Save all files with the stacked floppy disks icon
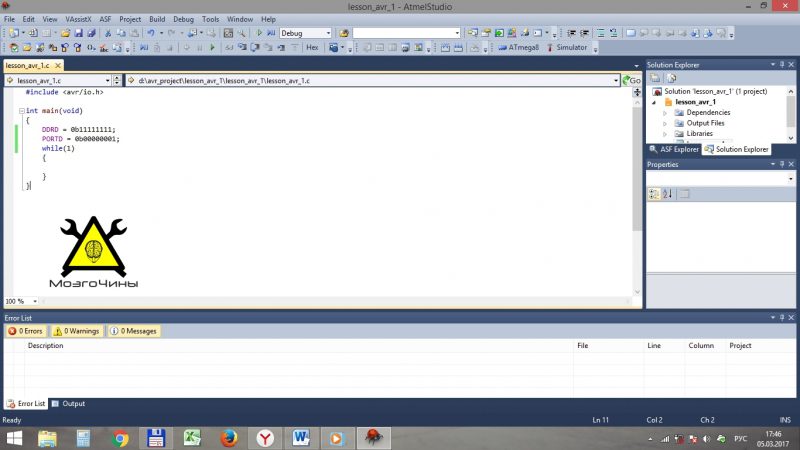This screenshot has width=800, height=450. click(x=91, y=33)
